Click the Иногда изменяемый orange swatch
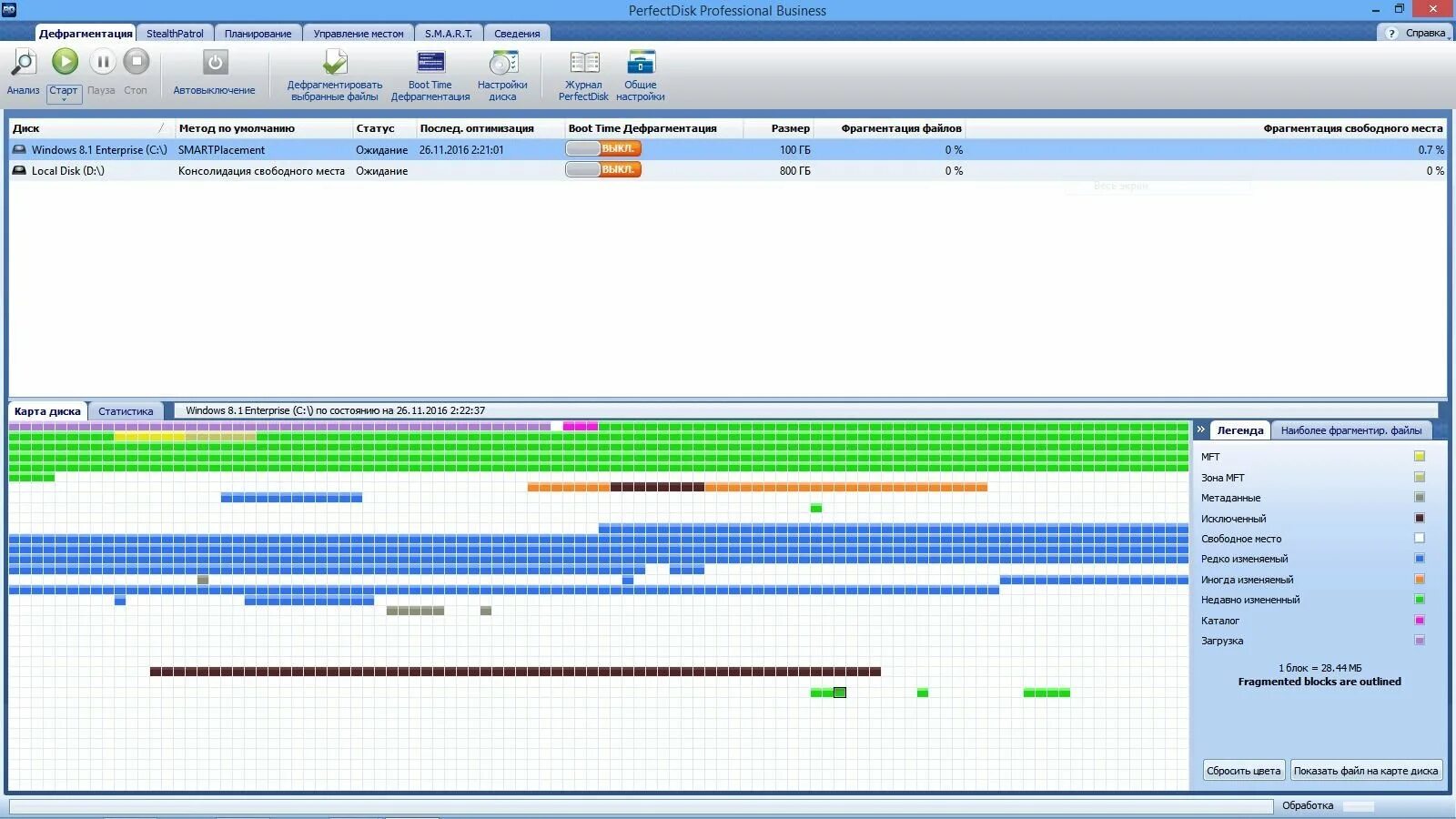The height and width of the screenshot is (819, 1456). 1420,580
